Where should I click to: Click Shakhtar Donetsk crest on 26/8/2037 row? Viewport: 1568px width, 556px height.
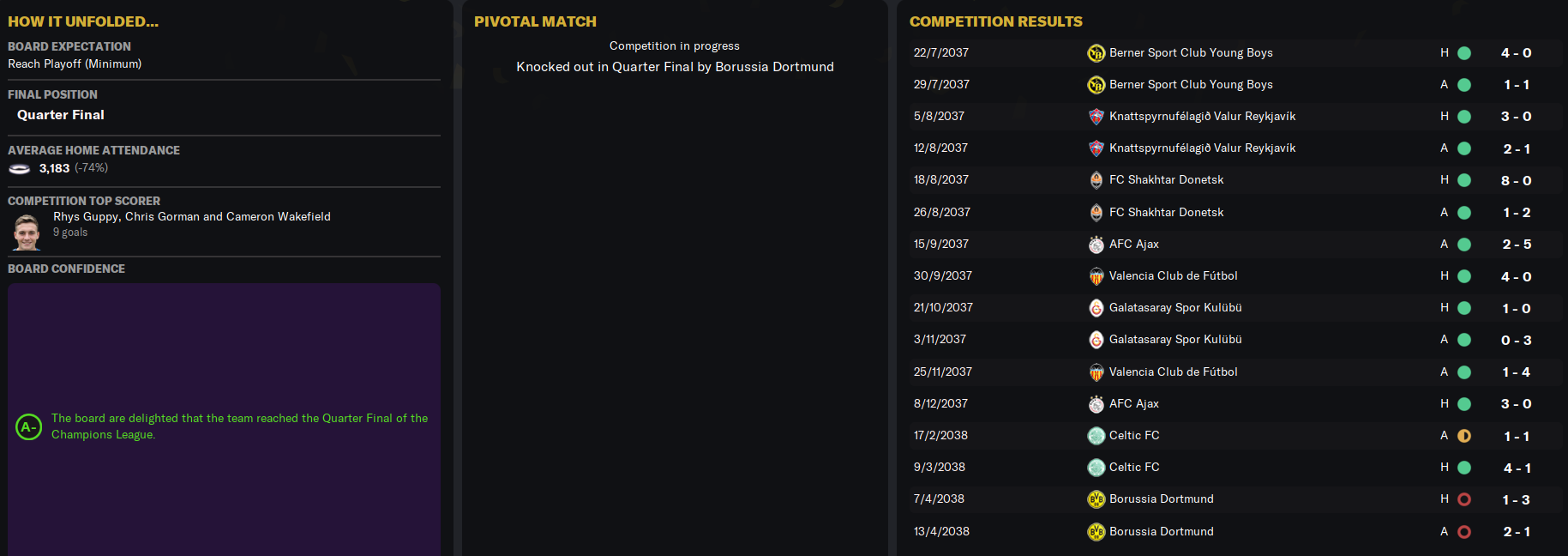point(1096,213)
